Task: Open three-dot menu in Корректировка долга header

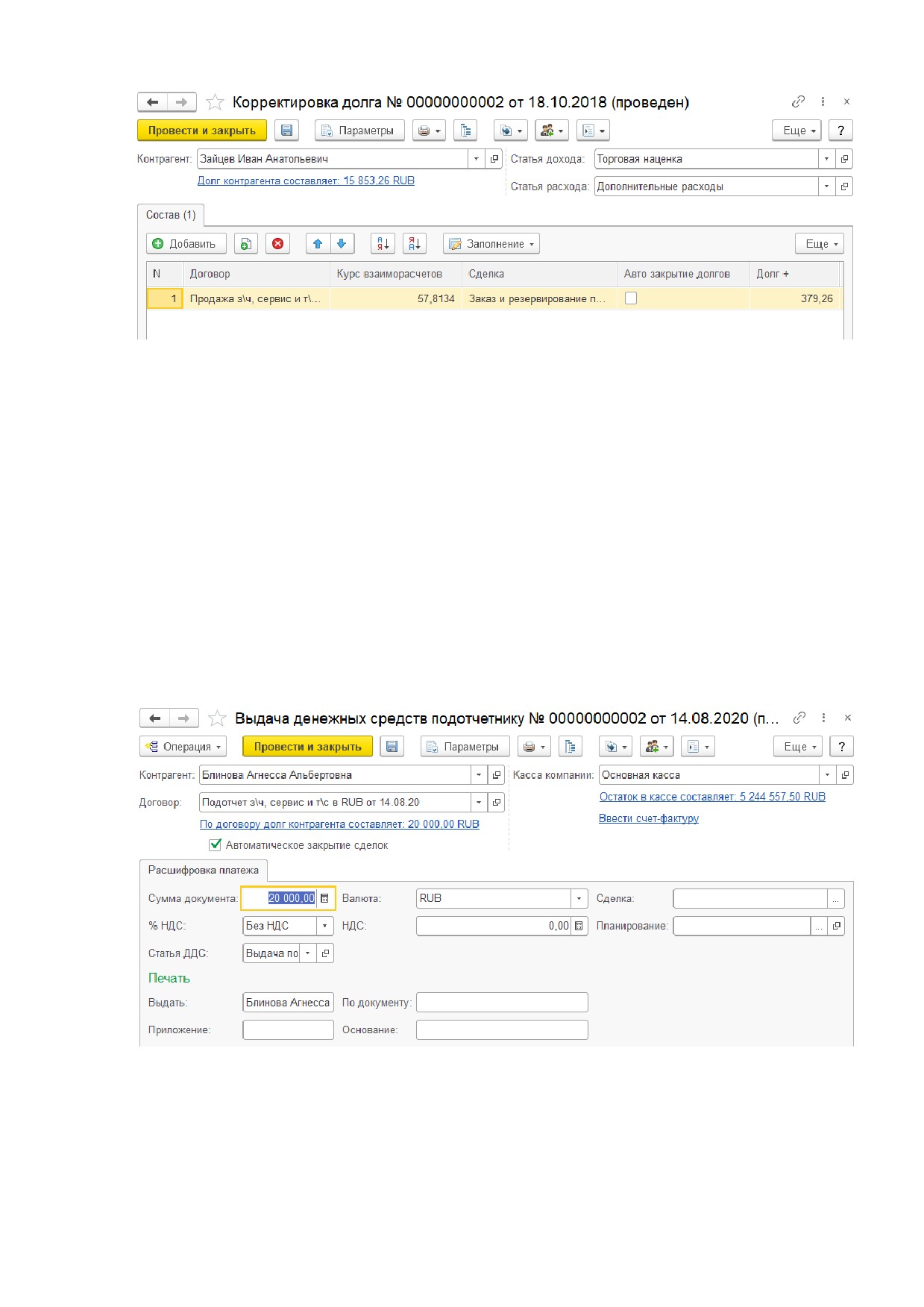Action: click(823, 101)
